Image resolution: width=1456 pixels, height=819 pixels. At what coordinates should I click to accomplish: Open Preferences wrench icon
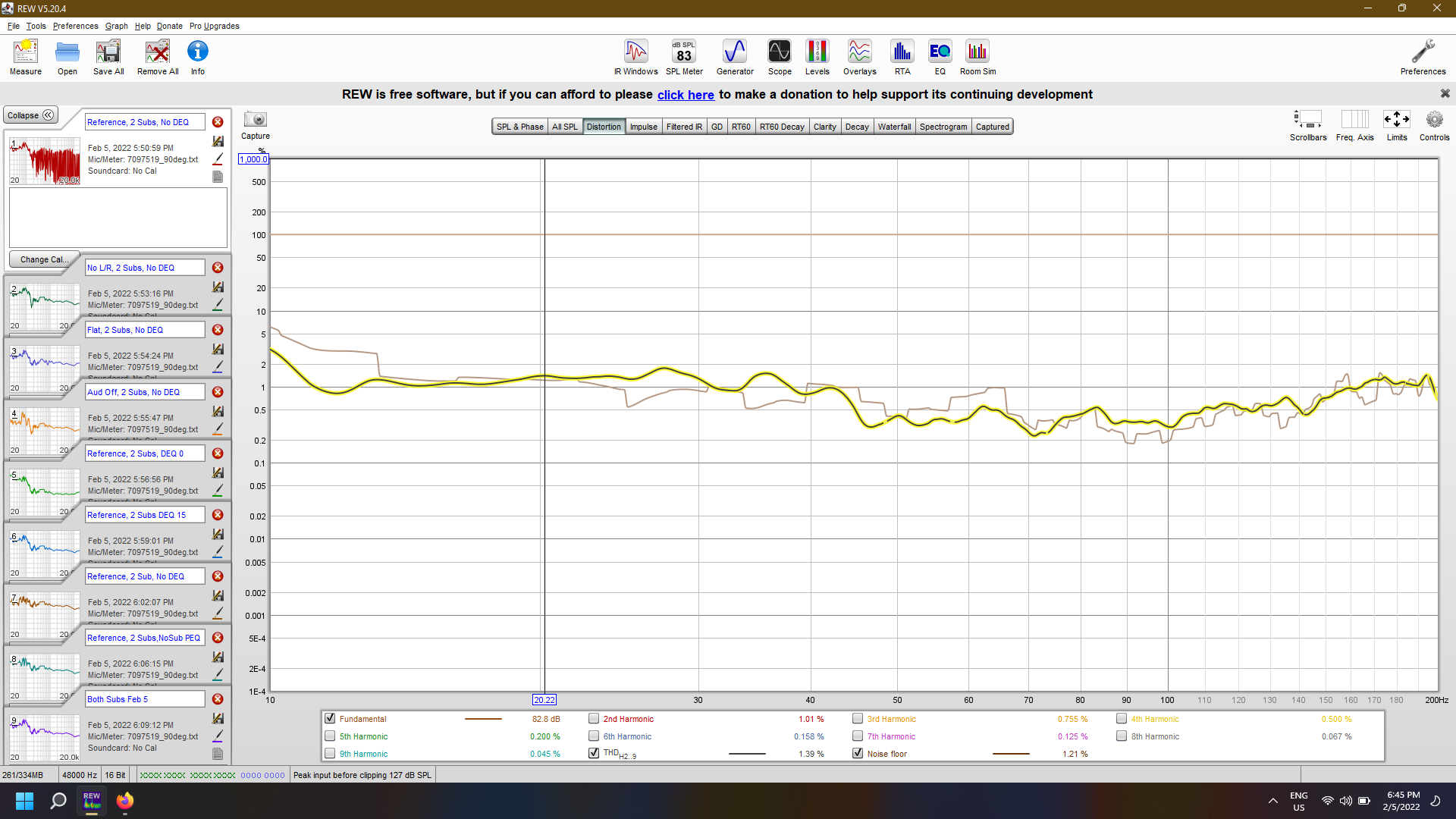[x=1423, y=58]
